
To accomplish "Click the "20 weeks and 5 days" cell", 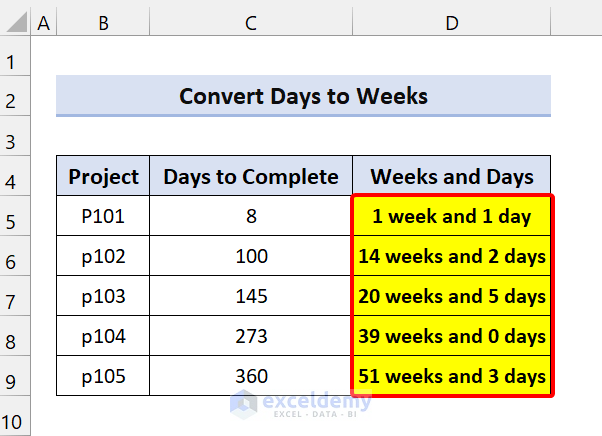I will point(452,296).
